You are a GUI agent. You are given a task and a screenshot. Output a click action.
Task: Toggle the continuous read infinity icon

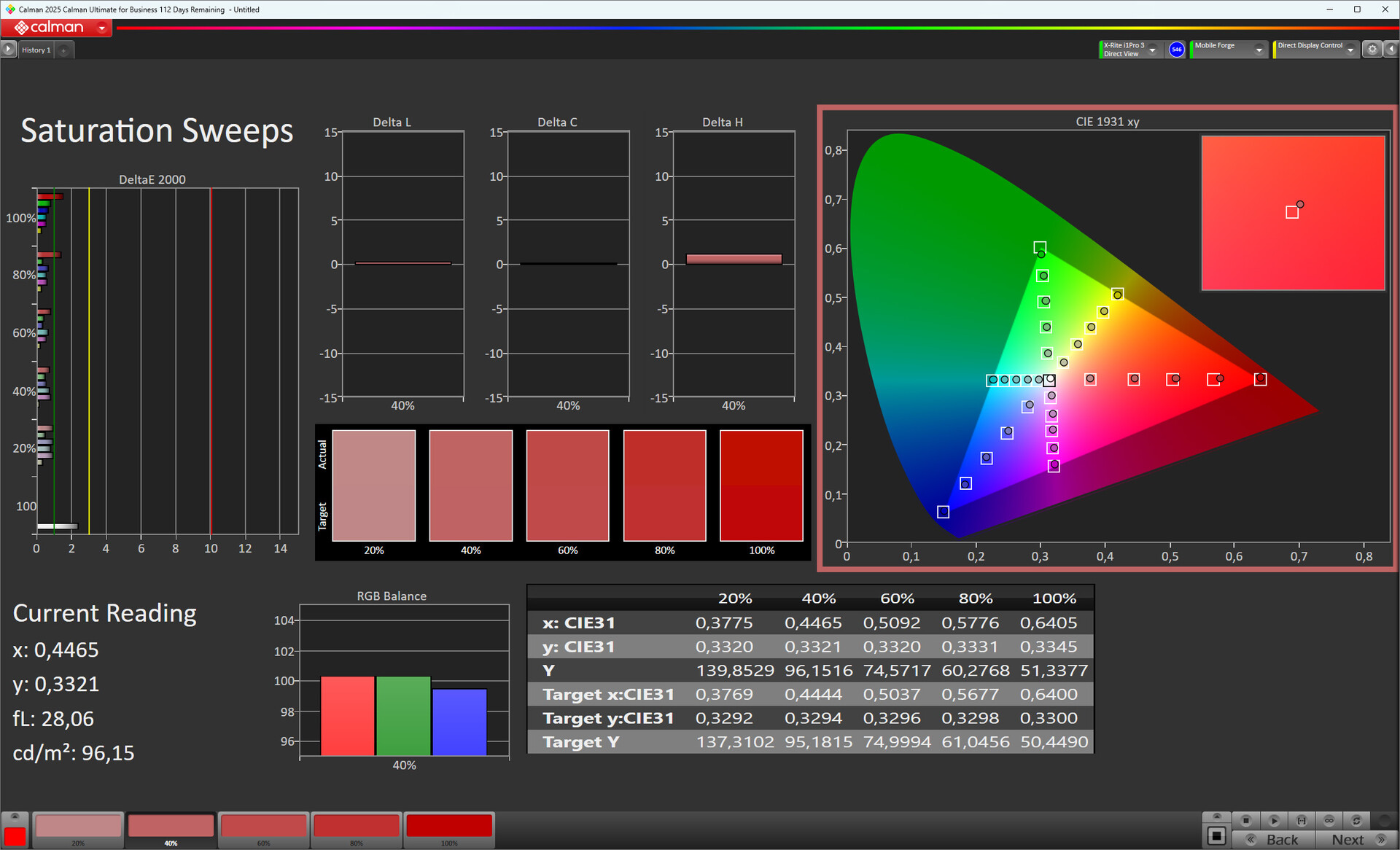1329,820
